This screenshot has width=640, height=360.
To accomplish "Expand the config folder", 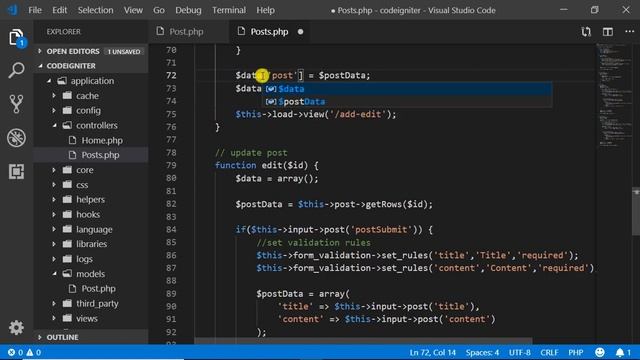I will coord(91,111).
